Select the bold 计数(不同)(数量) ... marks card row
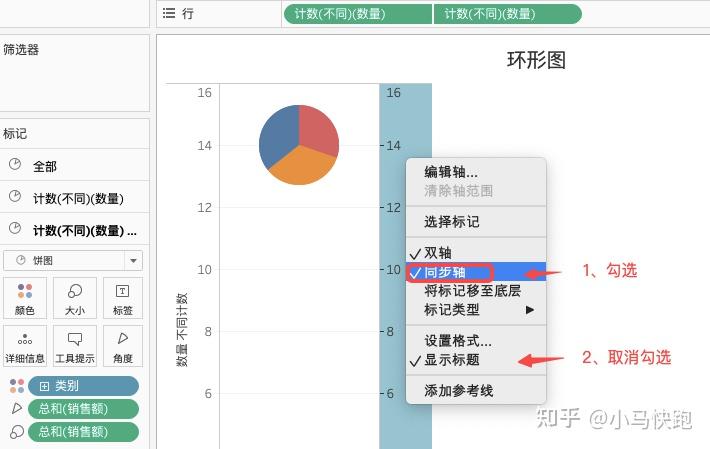Screen dimensions: 710x449 (75, 229)
